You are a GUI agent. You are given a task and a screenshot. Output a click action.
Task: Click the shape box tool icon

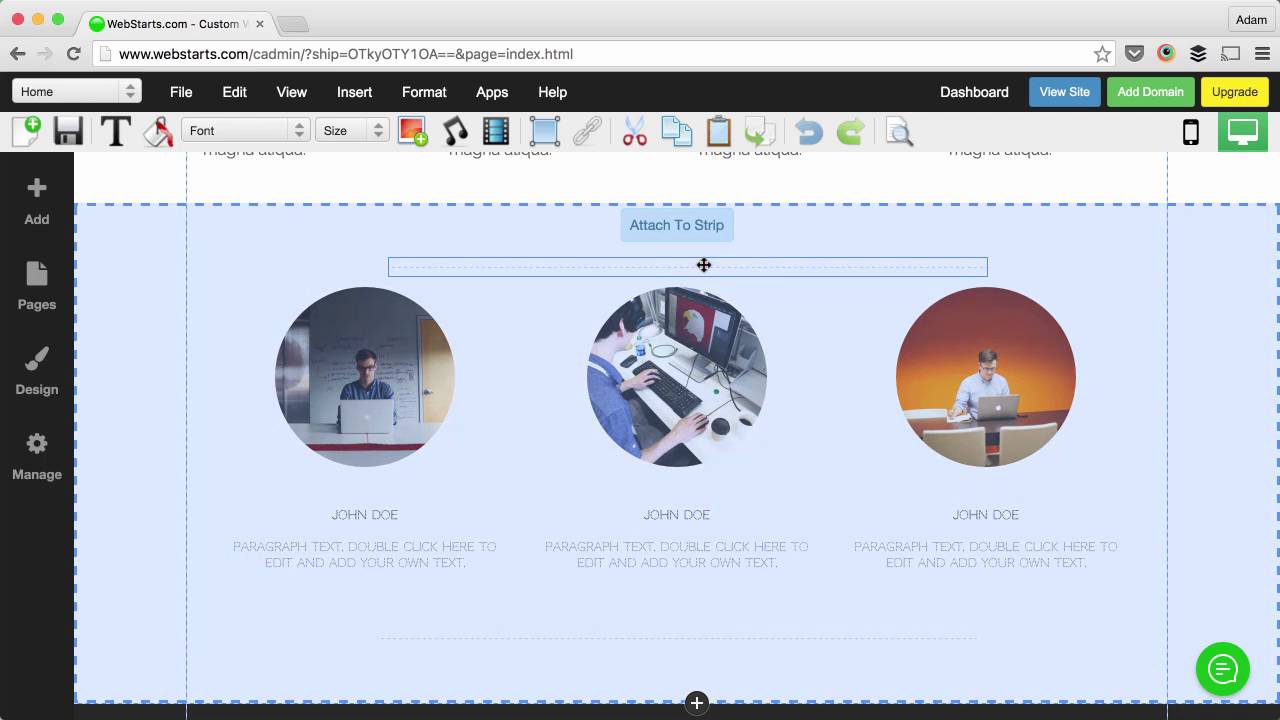pos(545,131)
